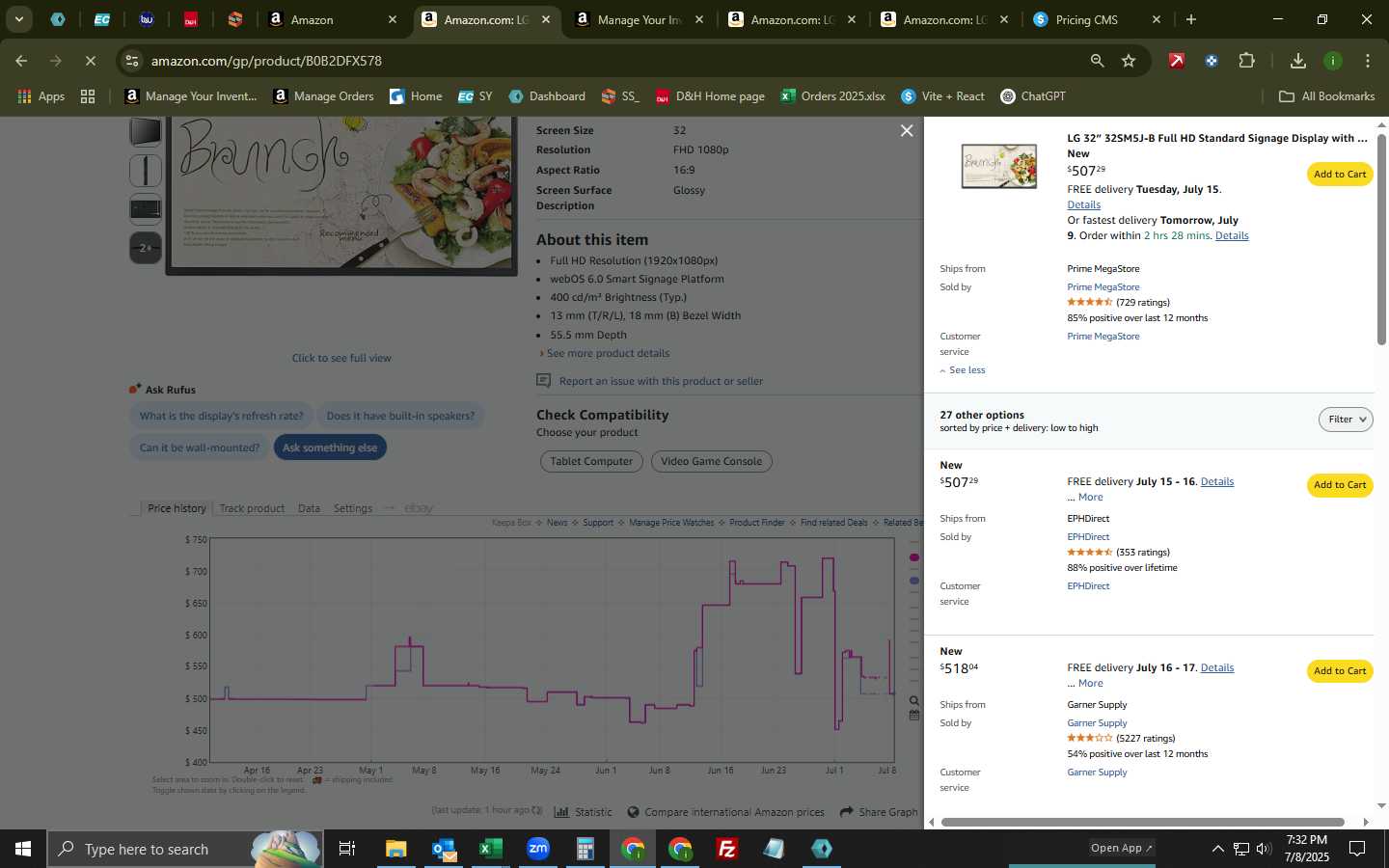Open Chrome downloads icon

coord(1298,61)
